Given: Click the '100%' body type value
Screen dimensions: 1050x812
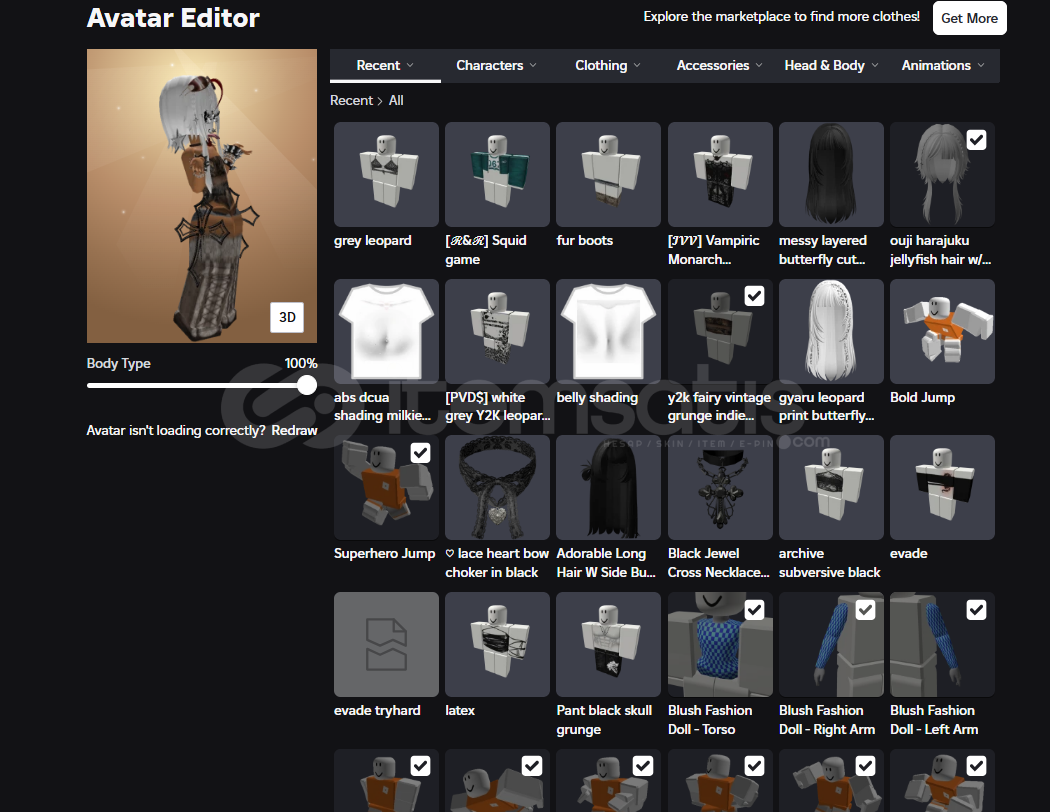Looking at the screenshot, I should 301,363.
